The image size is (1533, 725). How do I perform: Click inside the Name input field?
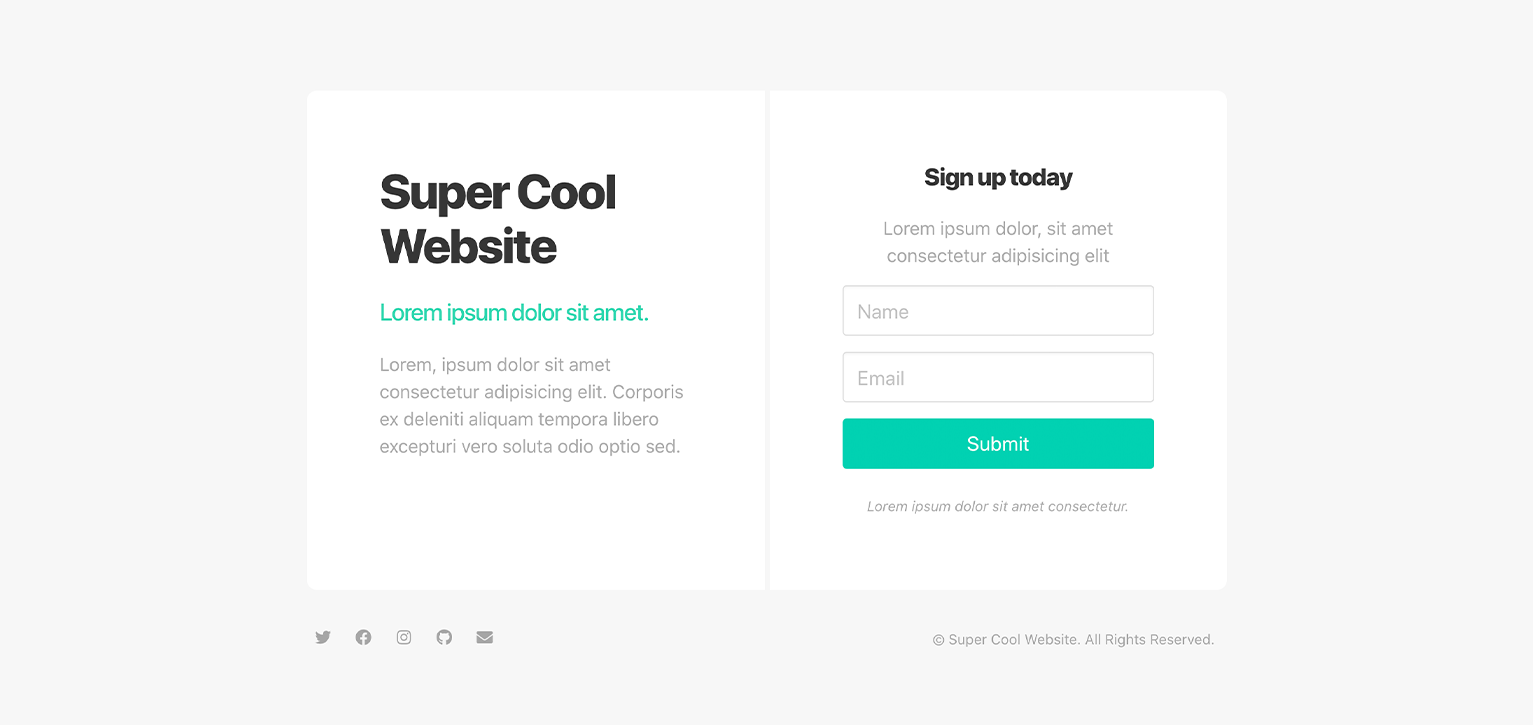pos(998,310)
